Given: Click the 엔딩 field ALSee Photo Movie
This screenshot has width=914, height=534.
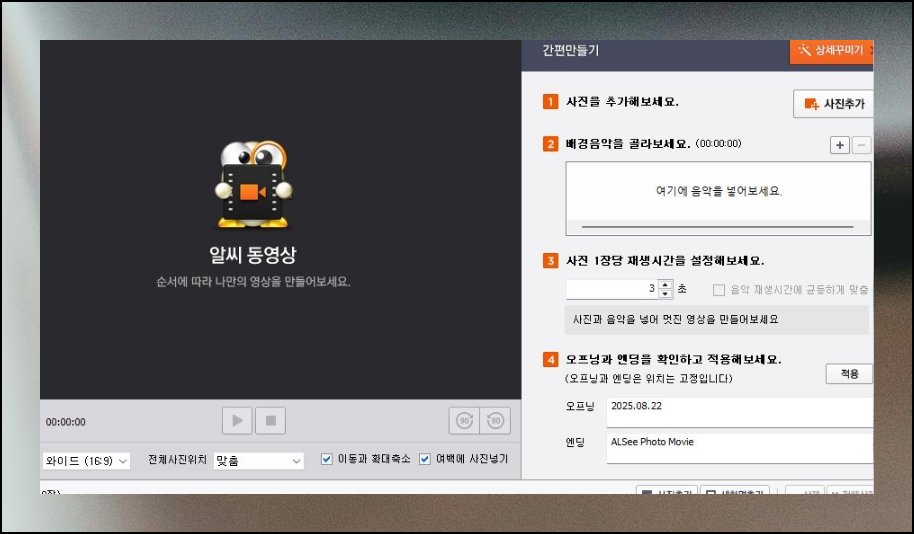Looking at the screenshot, I should tap(740, 448).
